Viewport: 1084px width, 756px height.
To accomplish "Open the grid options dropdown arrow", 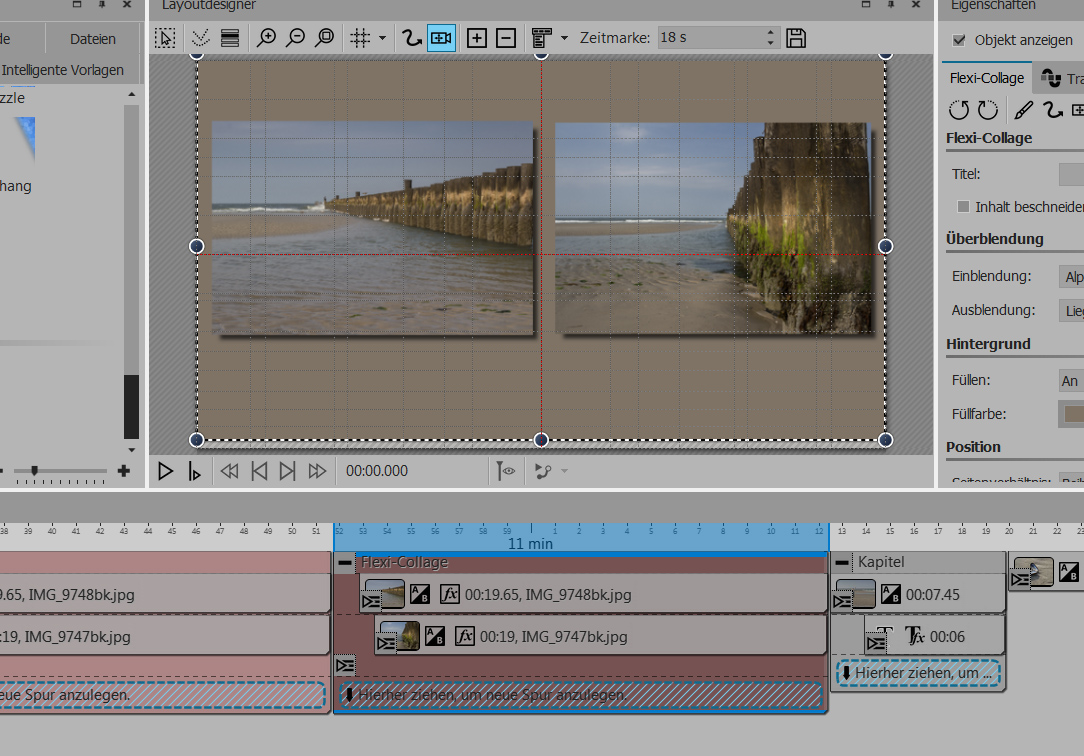I will tap(382, 39).
